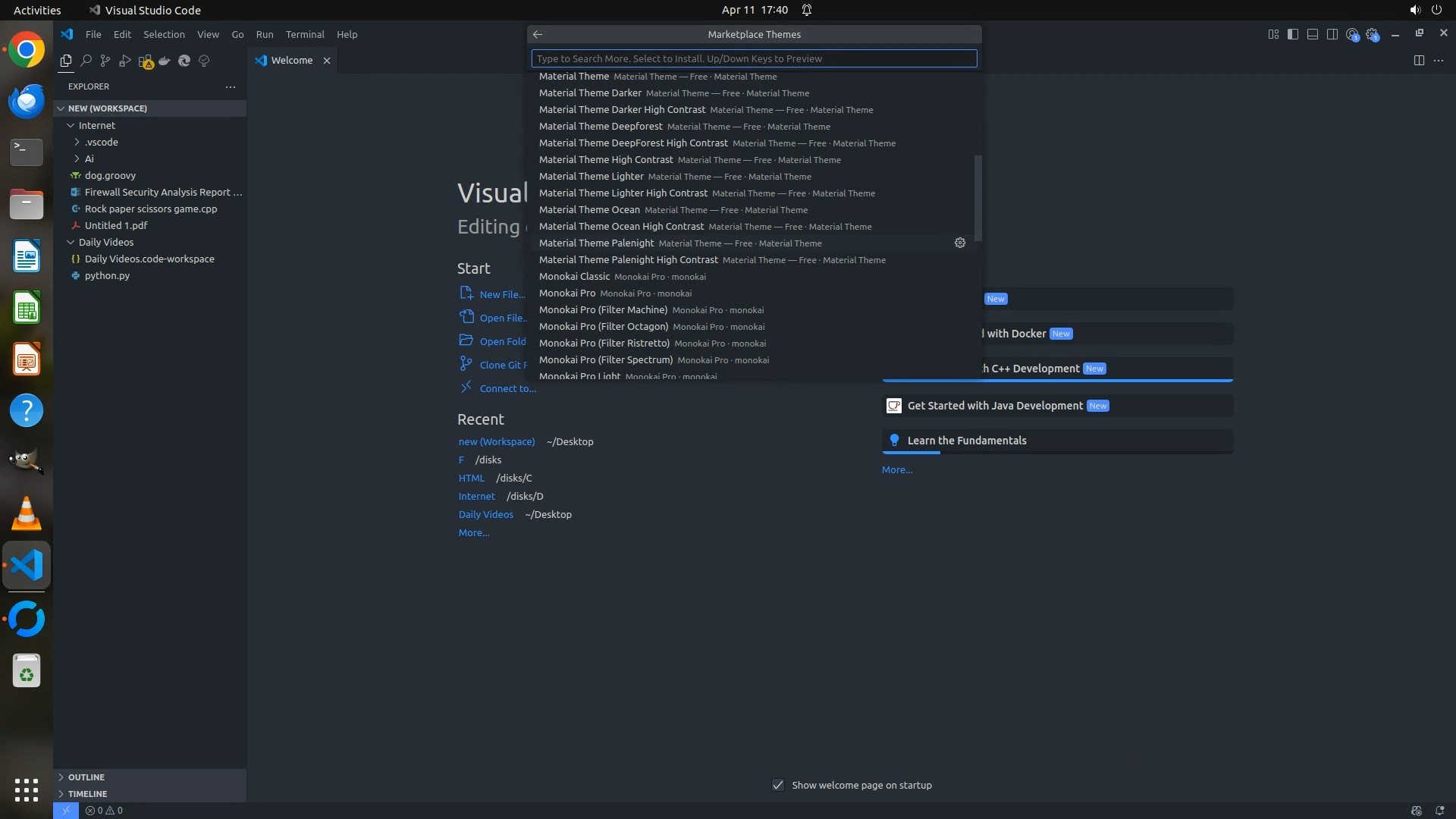The image size is (1456, 819).
Task: Open the Run and Debug view
Action: click(x=125, y=61)
